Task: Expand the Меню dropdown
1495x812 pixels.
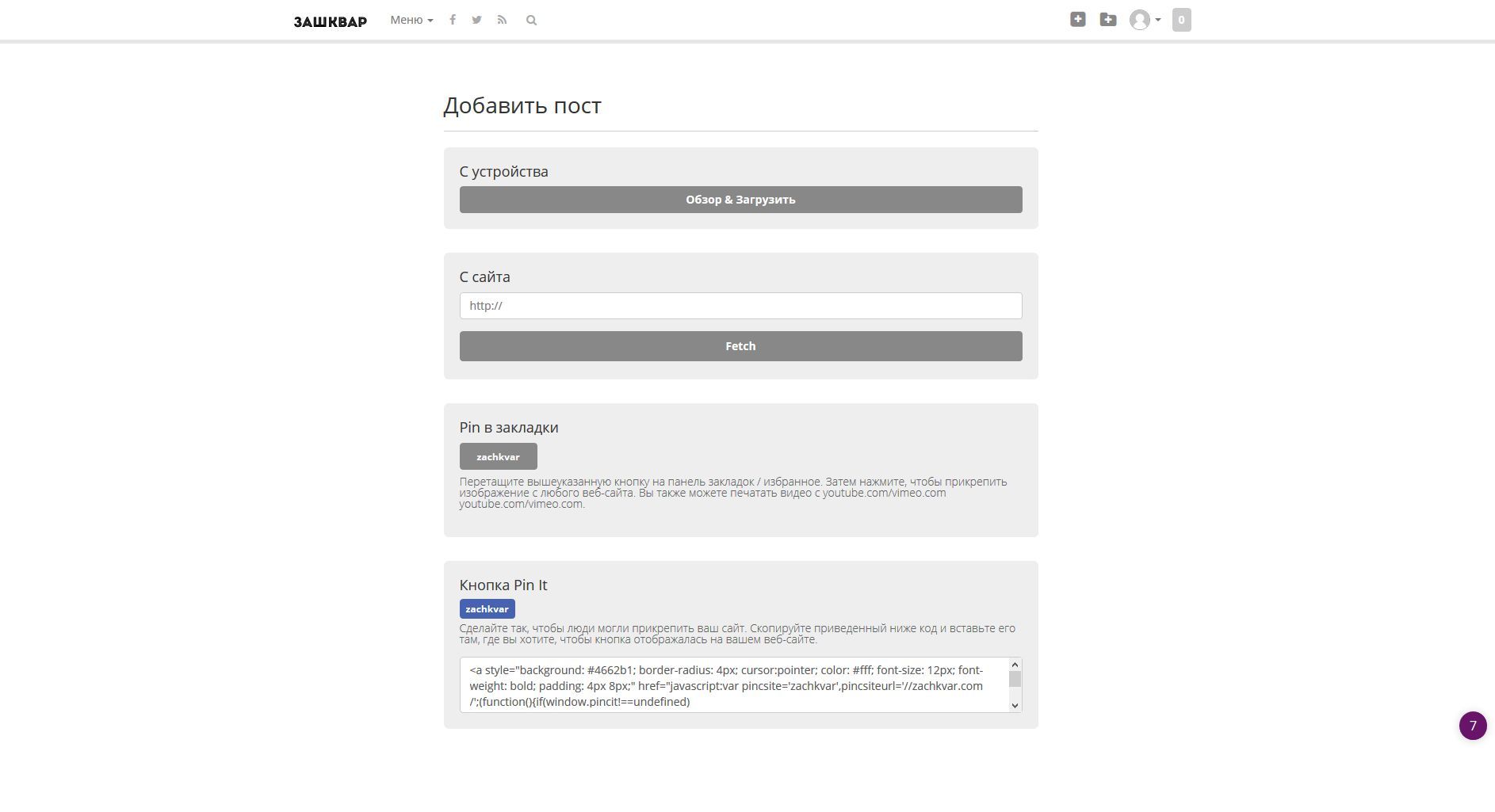Action: (x=411, y=20)
